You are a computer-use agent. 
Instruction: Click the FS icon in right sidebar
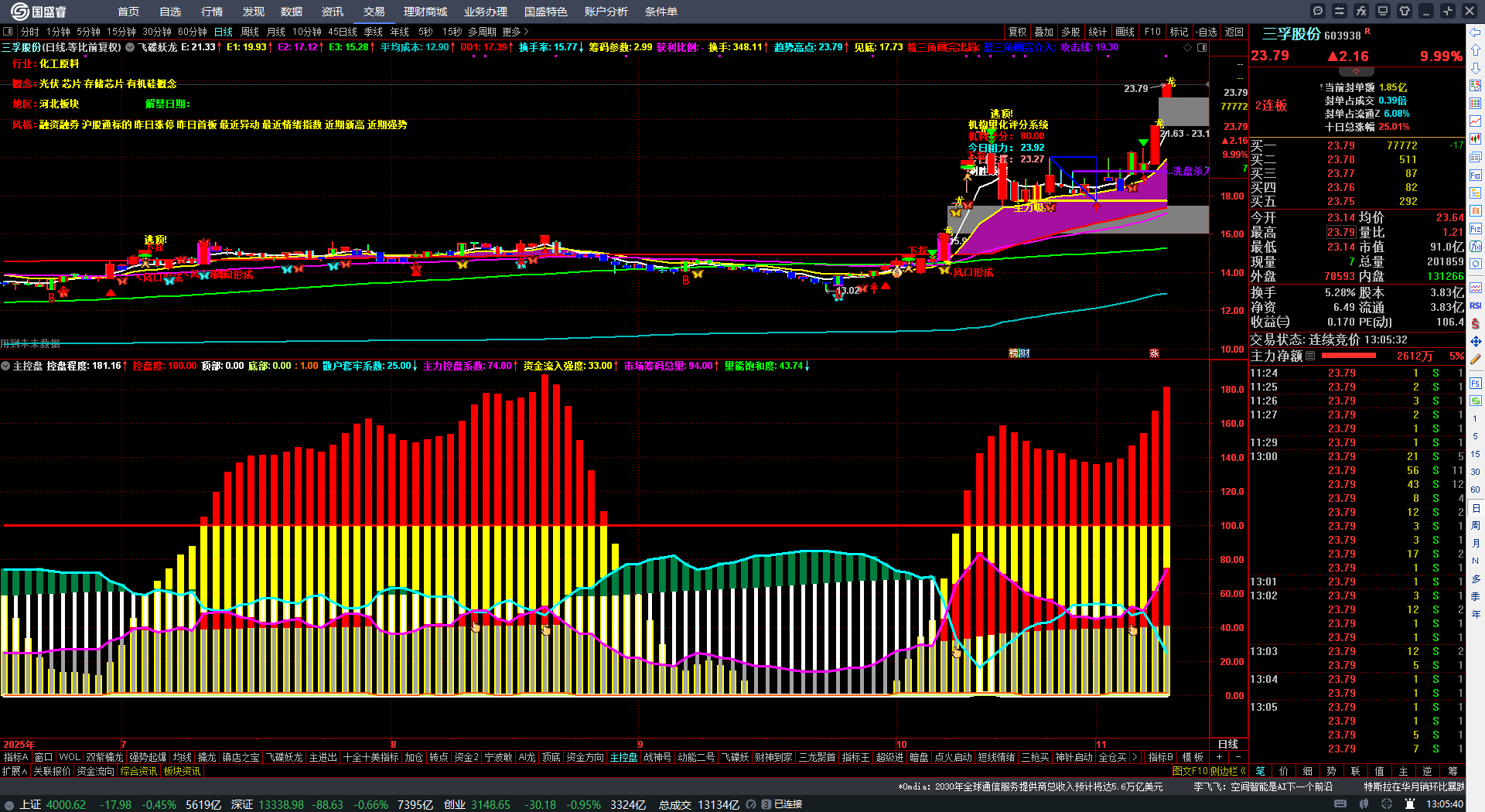click(1476, 384)
